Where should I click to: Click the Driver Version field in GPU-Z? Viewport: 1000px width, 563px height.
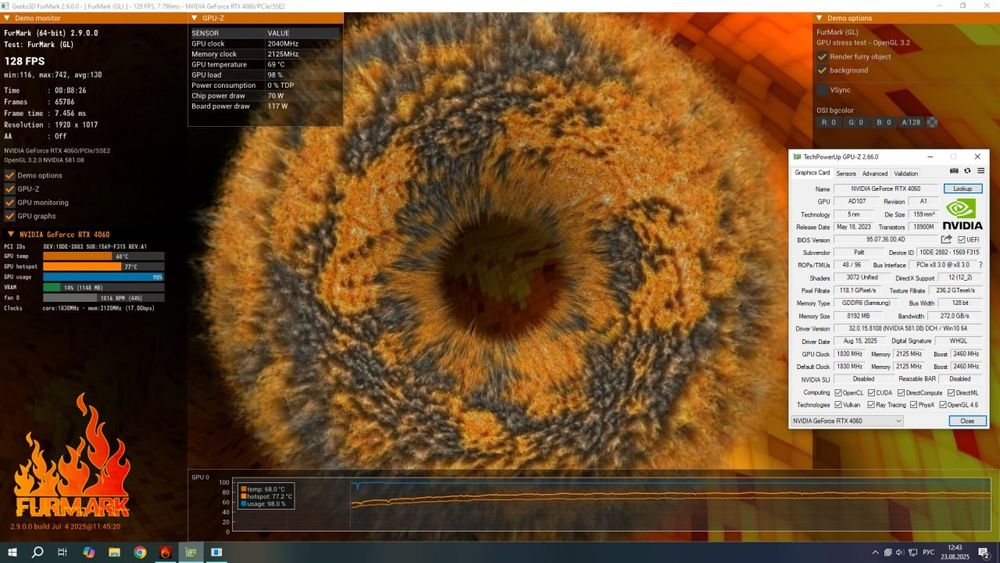tap(908, 328)
